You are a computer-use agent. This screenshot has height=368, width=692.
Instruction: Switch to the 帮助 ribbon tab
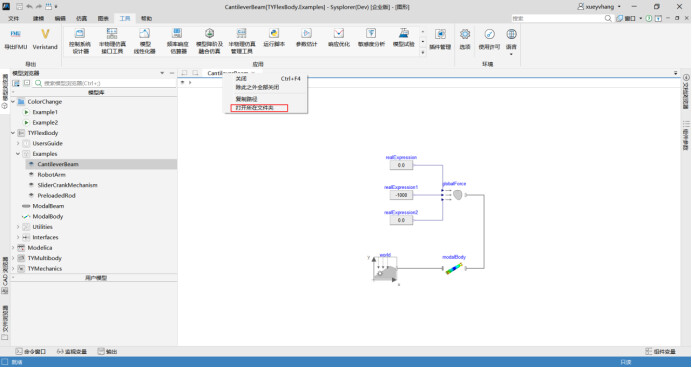click(x=147, y=19)
